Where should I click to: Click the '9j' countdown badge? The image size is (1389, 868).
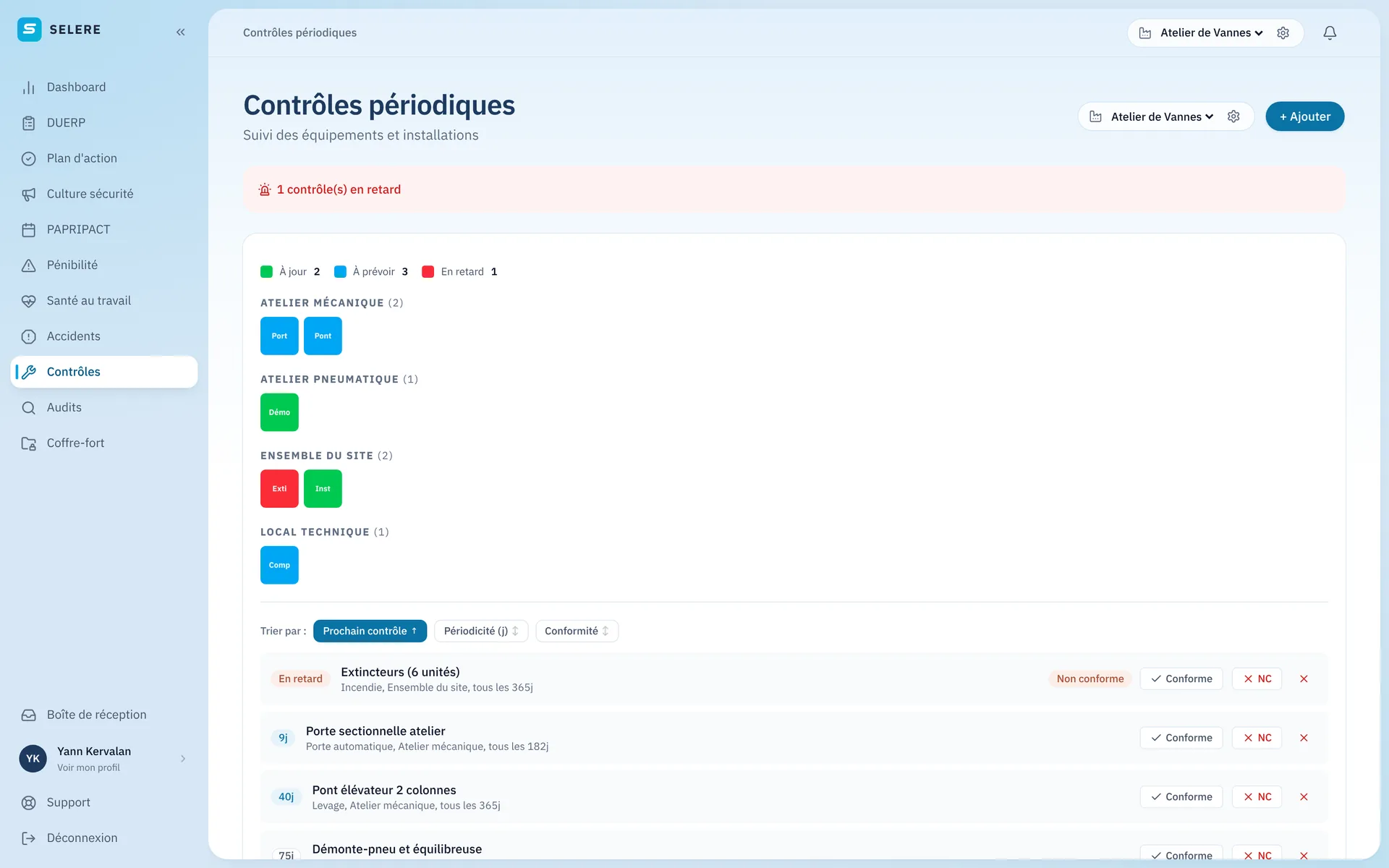283,738
